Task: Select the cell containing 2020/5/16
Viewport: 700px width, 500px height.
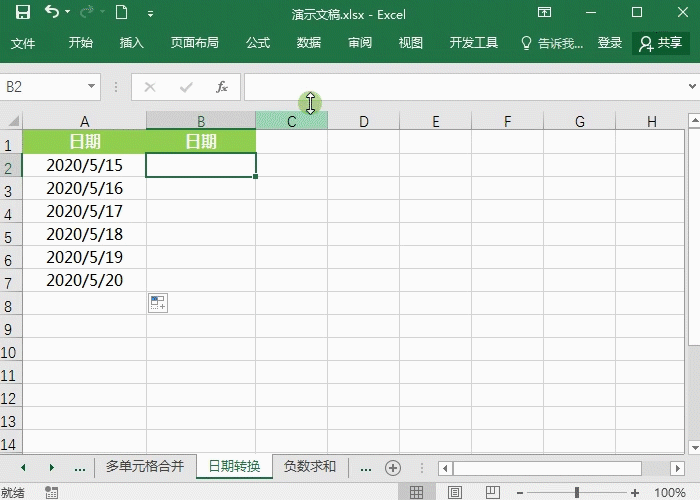Action: pos(84,188)
